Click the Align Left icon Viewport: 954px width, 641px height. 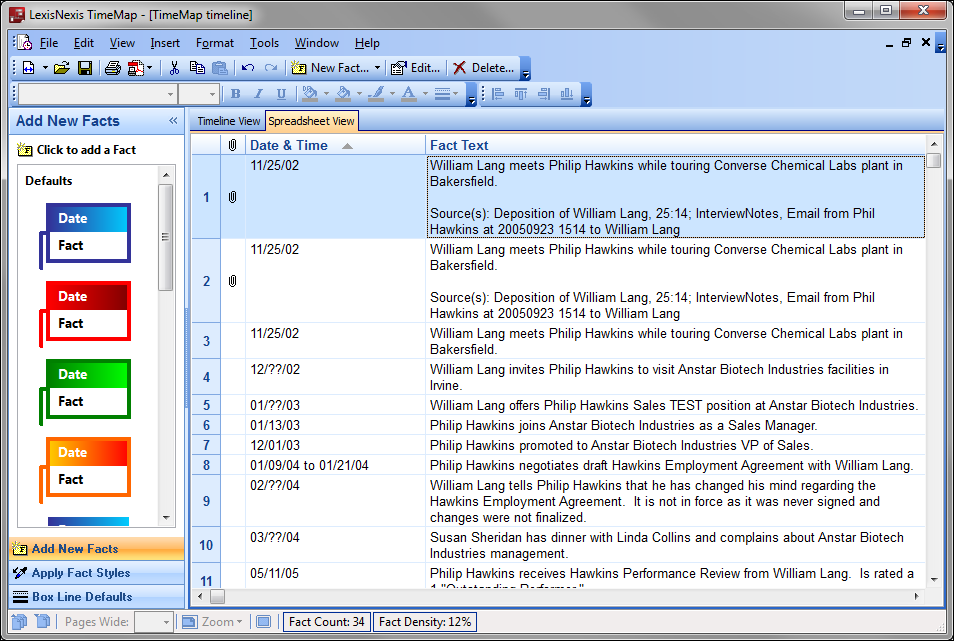pos(498,94)
